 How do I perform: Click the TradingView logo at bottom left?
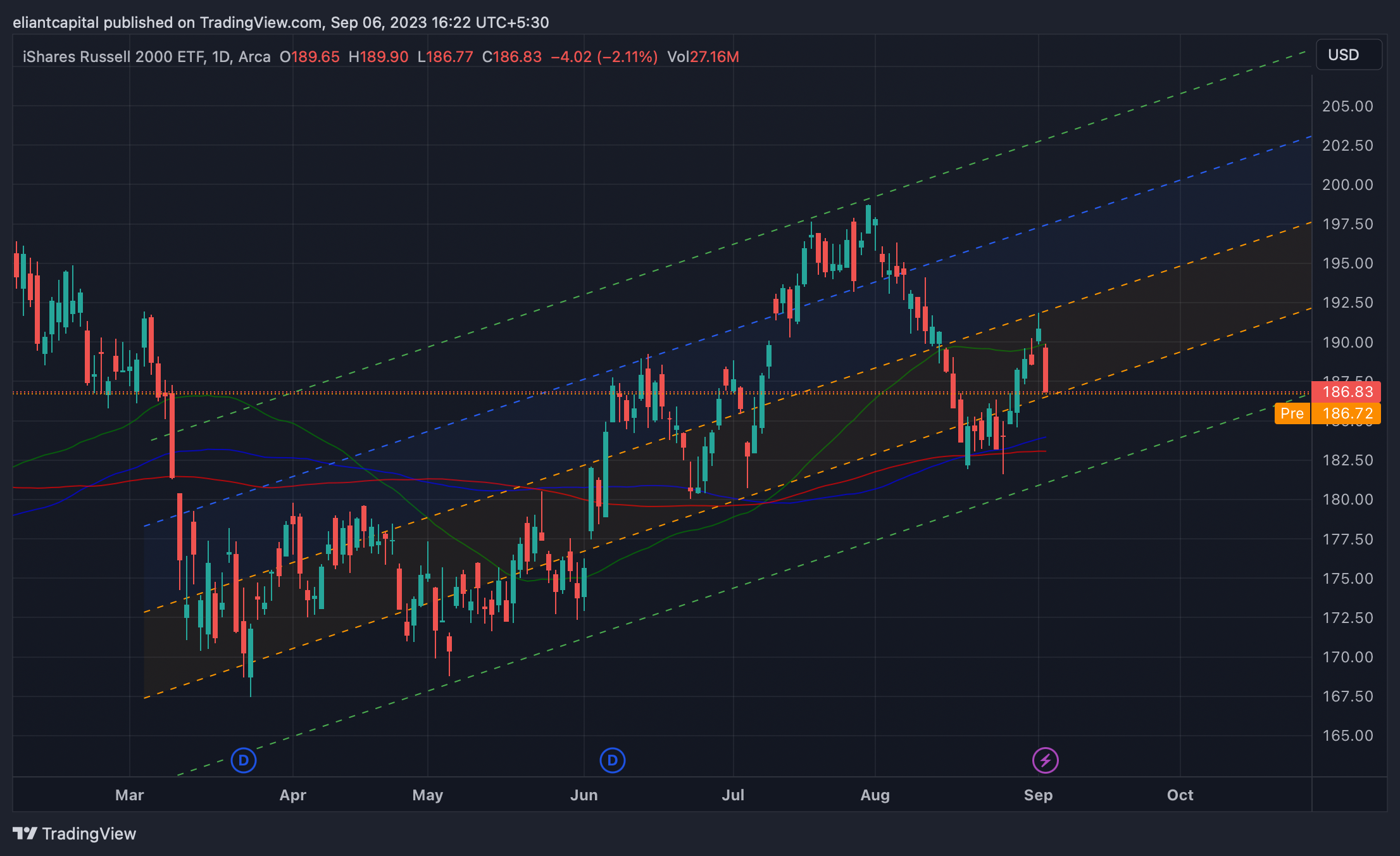[x=75, y=833]
